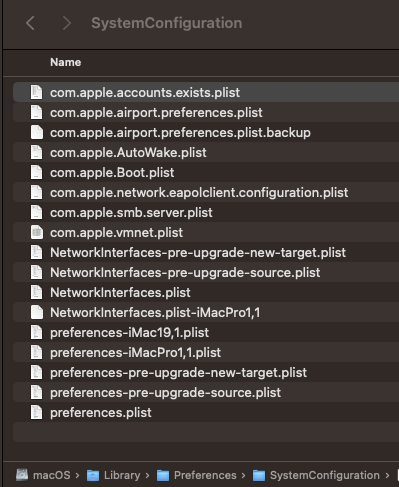Click the icon of NetworkInterfaces-pre-upgrade-source.plist

[x=36, y=272]
